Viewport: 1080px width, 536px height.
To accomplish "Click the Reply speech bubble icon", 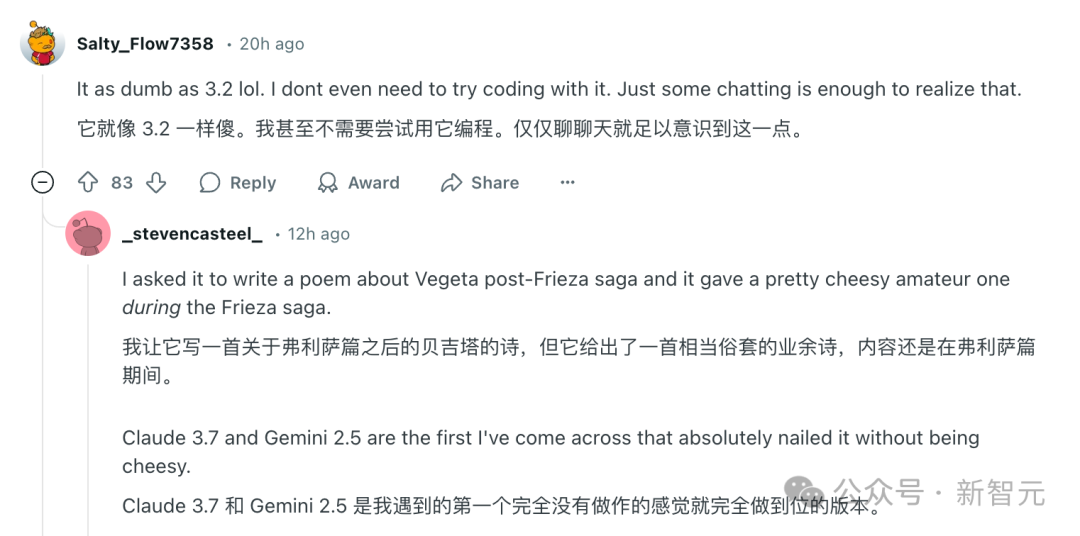I will point(210,183).
